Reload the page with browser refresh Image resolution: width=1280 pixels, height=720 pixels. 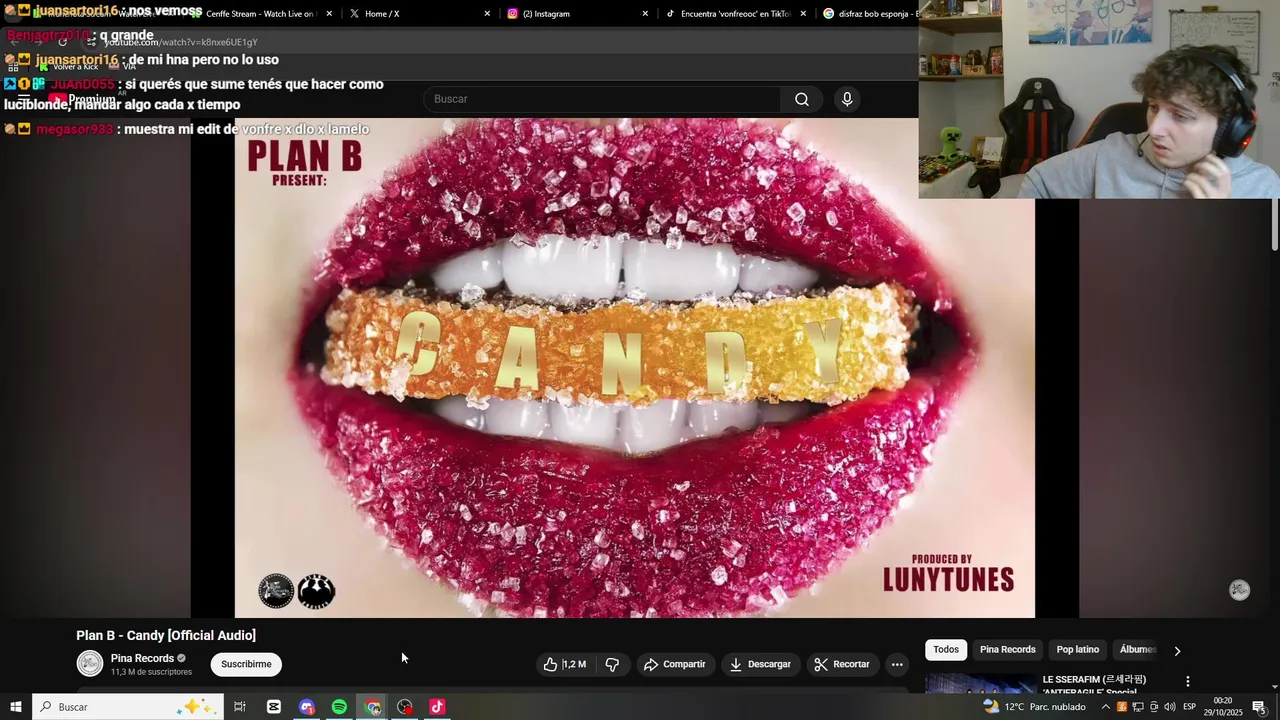(x=62, y=42)
